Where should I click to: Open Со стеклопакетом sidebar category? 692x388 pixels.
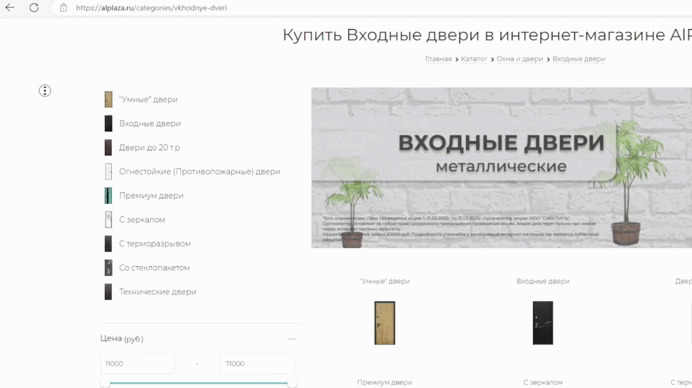(x=154, y=267)
